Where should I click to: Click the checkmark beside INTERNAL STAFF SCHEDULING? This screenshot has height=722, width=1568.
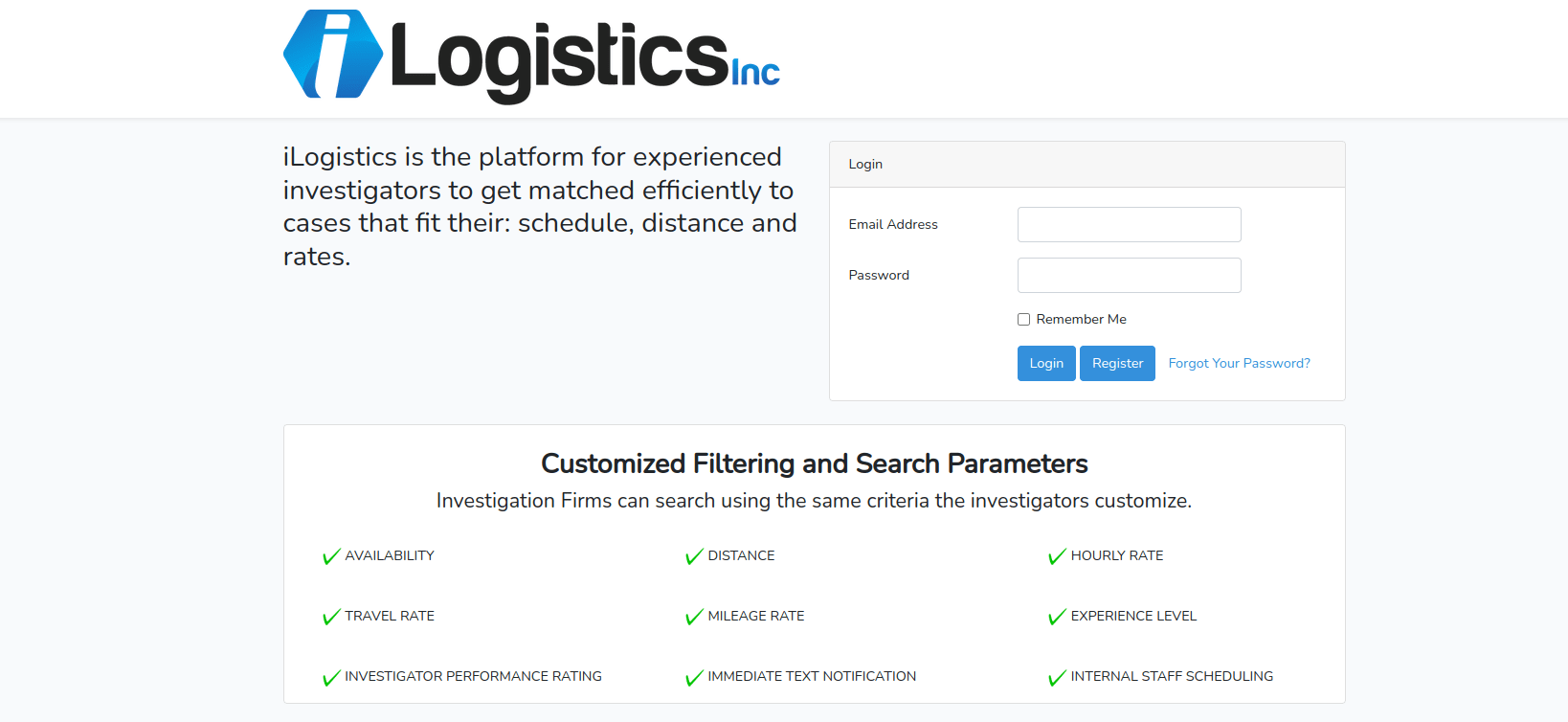click(x=1057, y=677)
